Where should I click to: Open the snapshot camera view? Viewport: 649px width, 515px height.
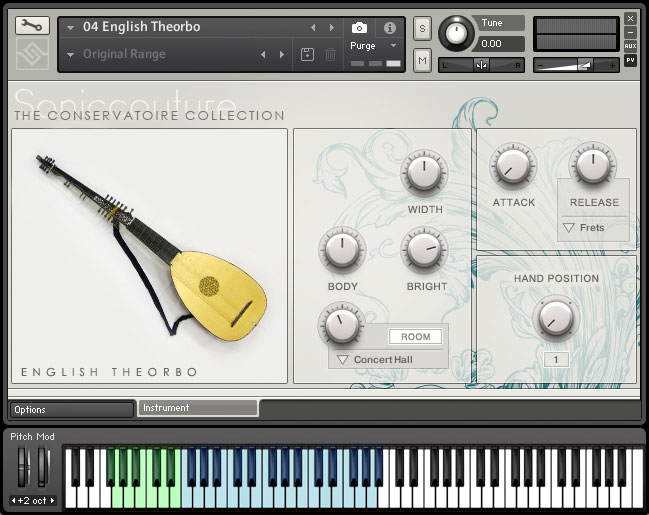[359, 28]
